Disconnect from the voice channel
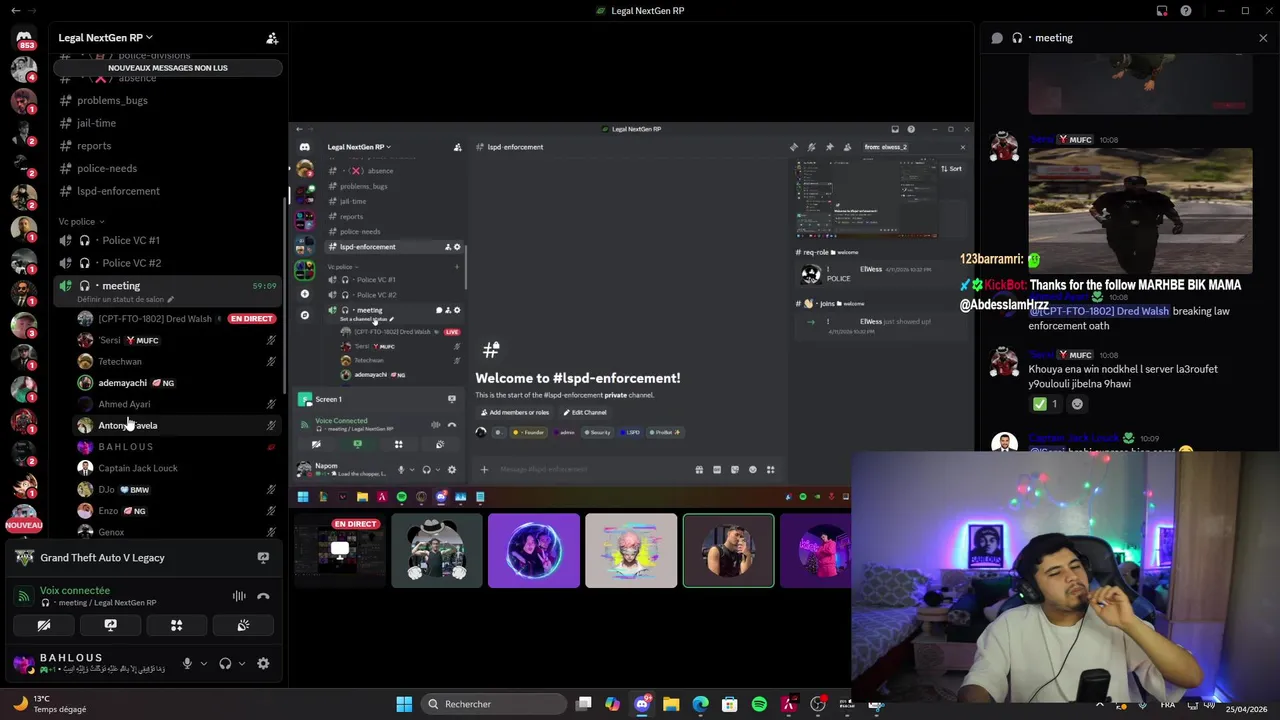Screen dimensions: 1280x720 263,596
